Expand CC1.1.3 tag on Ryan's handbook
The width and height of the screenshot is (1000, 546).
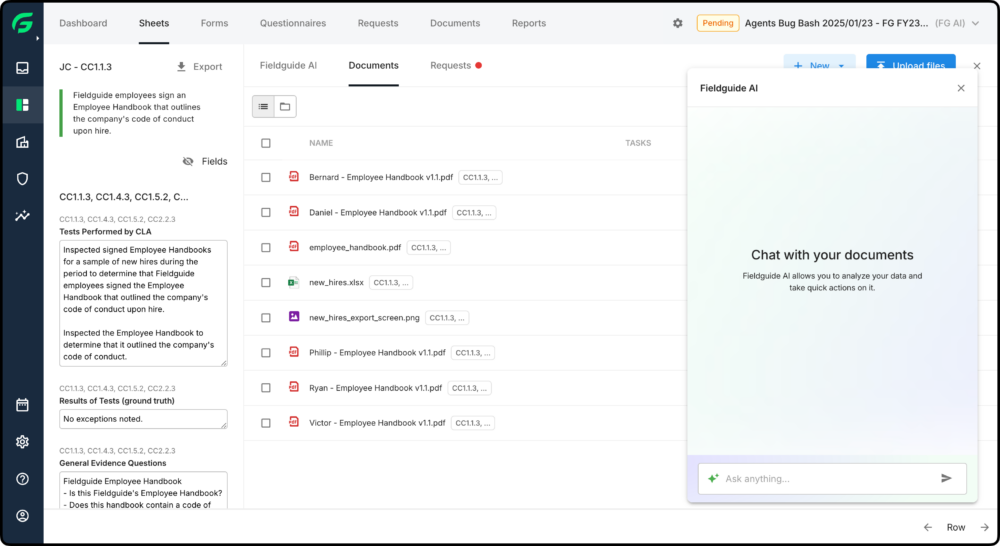tap(469, 388)
